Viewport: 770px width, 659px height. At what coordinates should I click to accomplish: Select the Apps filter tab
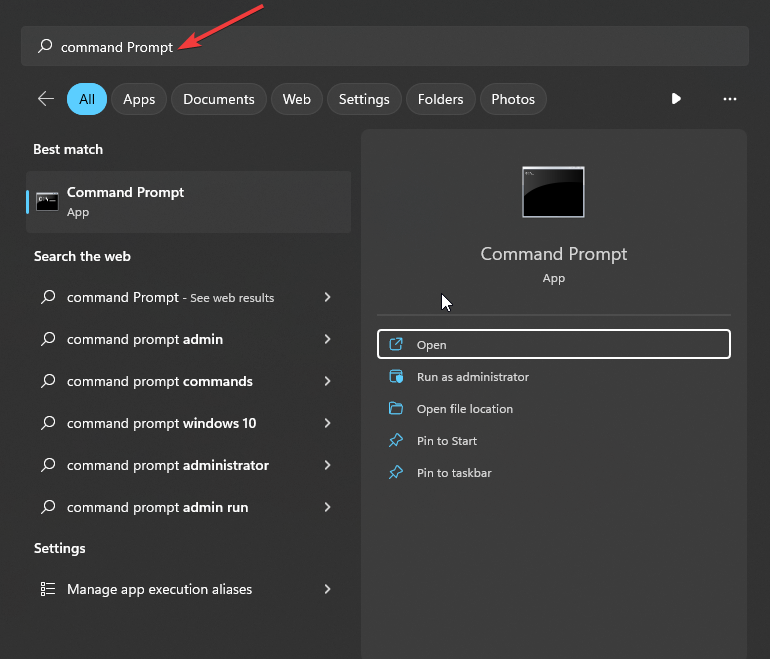[x=139, y=99]
